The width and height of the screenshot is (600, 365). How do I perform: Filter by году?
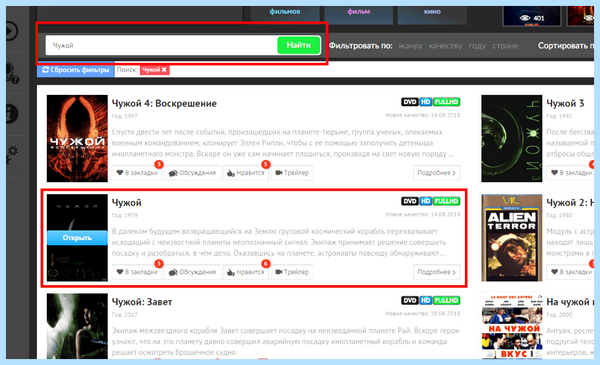pyautogui.click(x=477, y=46)
